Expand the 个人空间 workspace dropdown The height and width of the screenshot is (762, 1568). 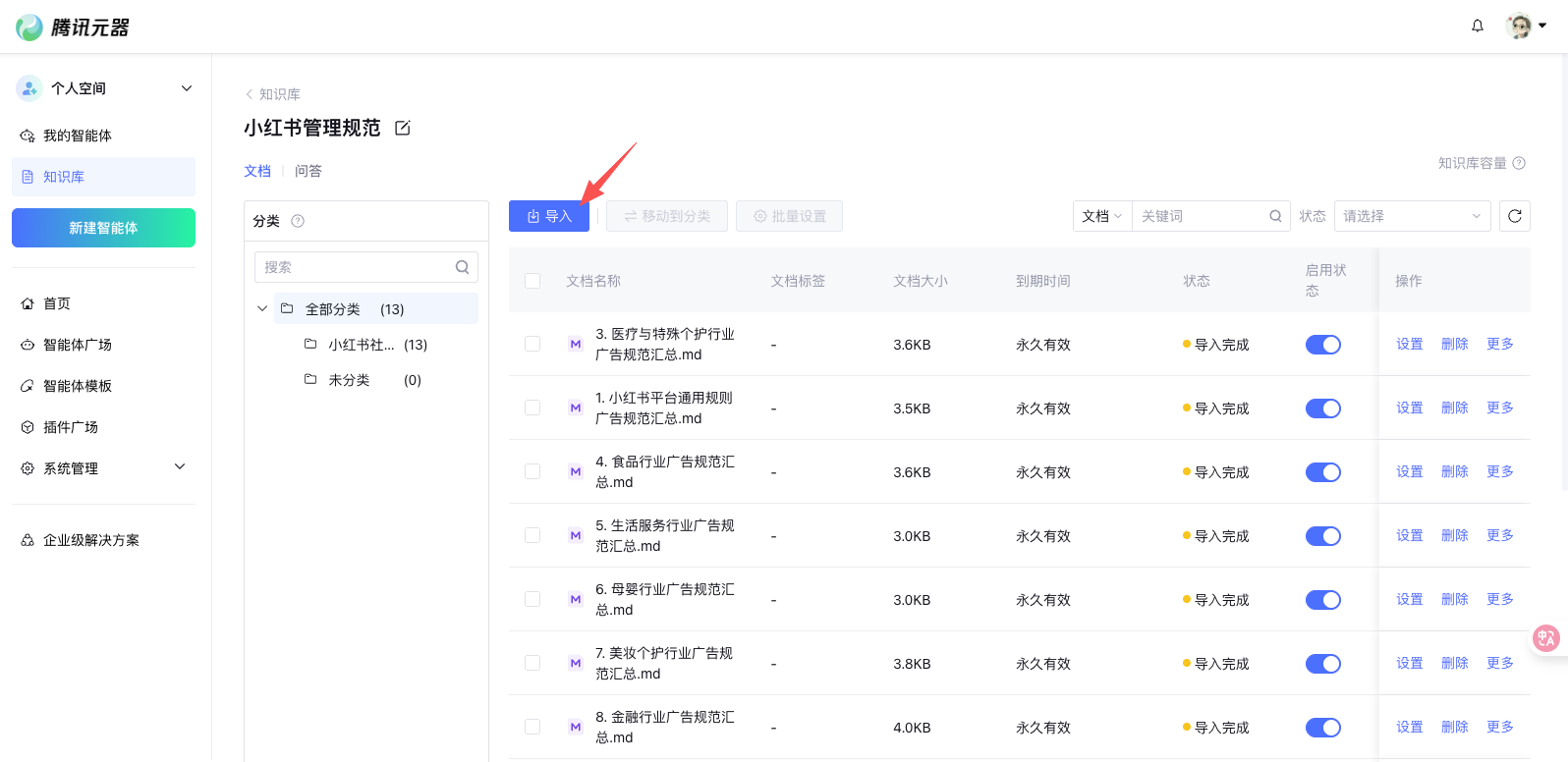click(186, 88)
